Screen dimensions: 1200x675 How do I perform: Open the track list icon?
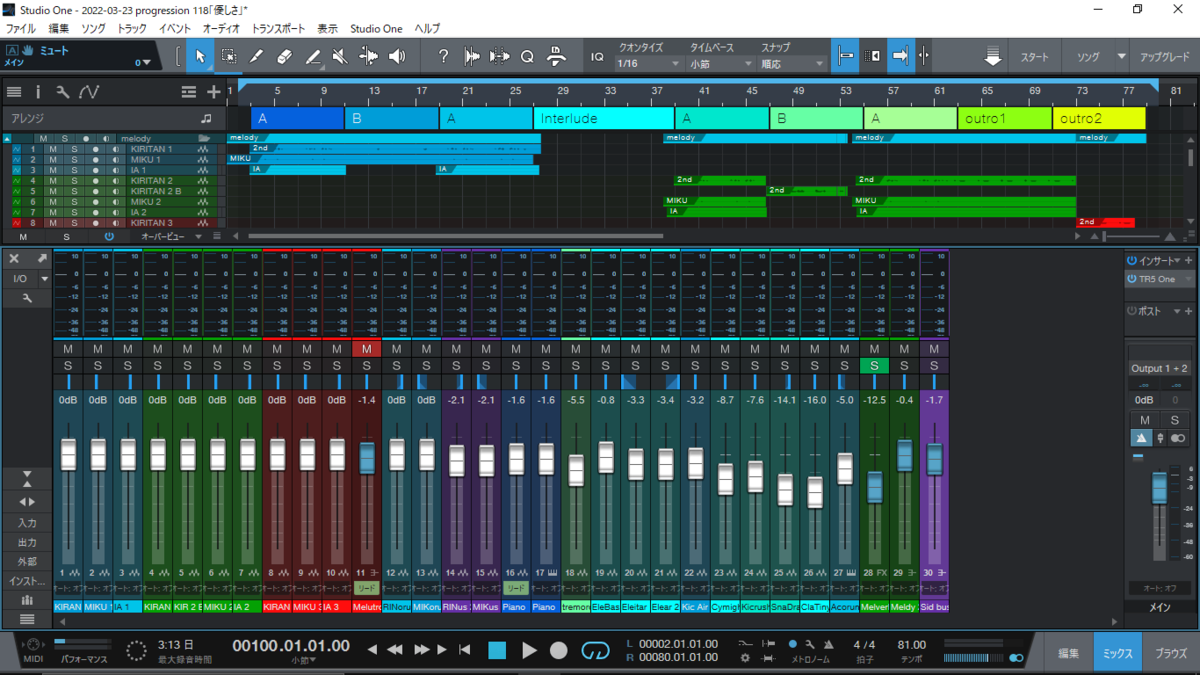(x=14, y=92)
